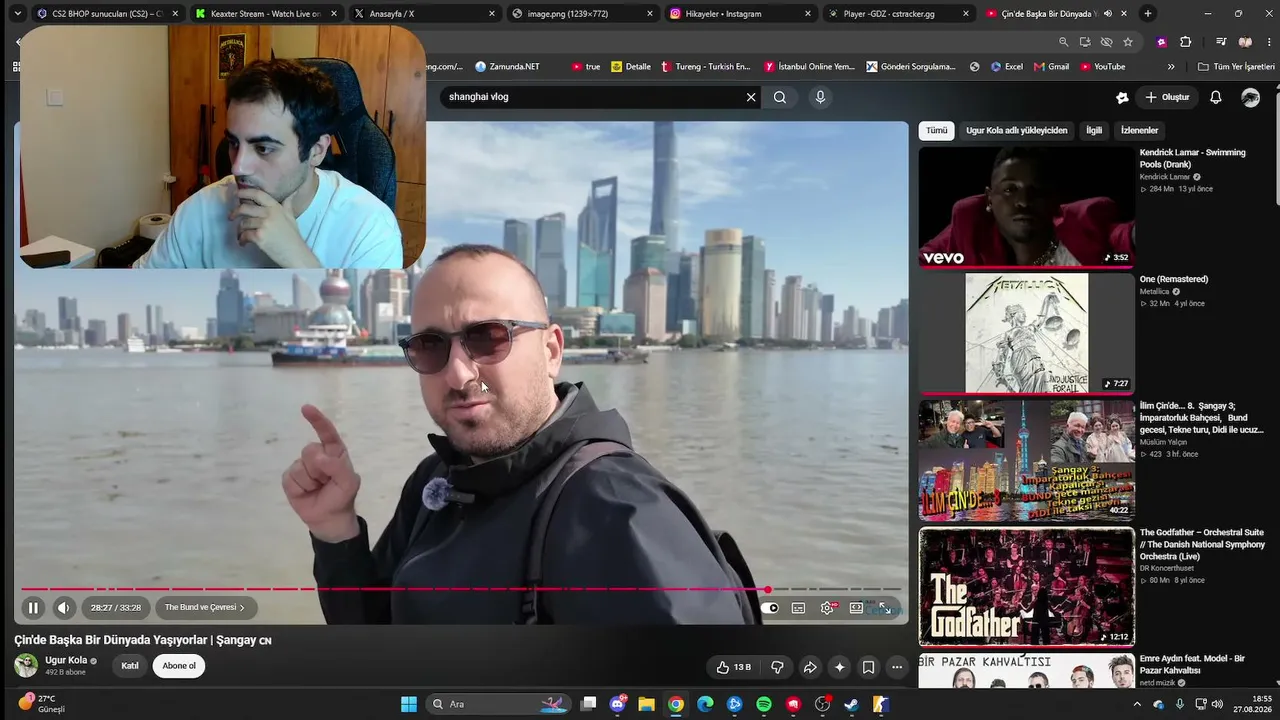Expand the 'The Bund ve Çevresi' chapter
Viewport: 1280px width, 720px height.
pyautogui.click(x=205, y=607)
